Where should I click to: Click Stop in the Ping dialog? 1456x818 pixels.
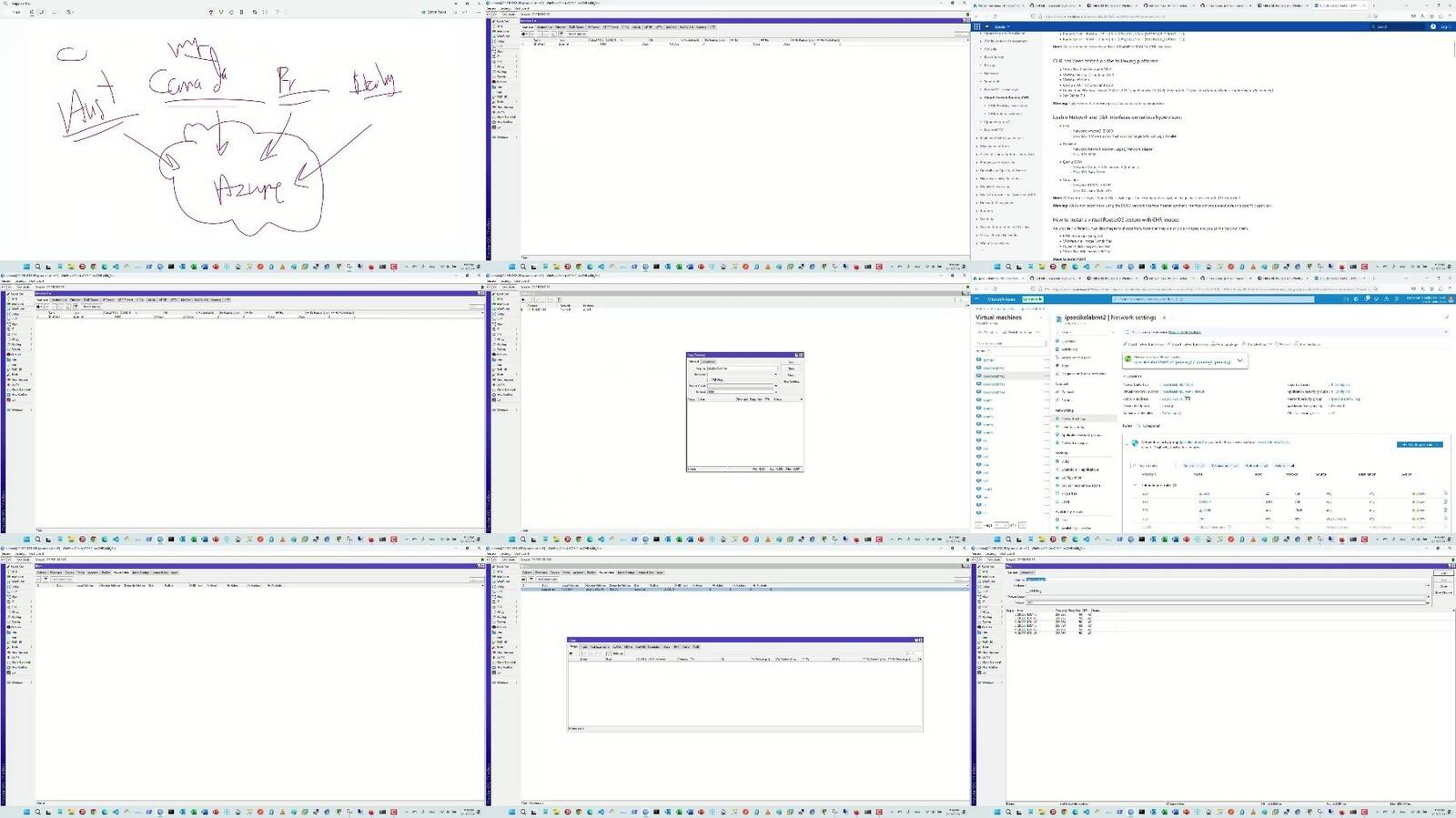tap(791, 368)
